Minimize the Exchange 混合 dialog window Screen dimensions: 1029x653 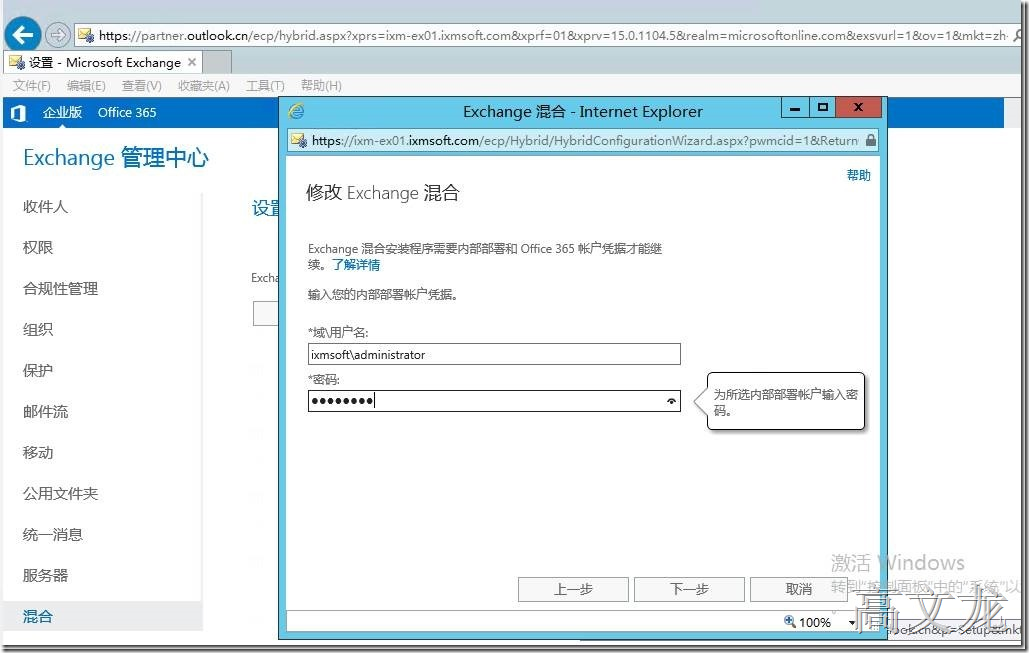pos(795,108)
